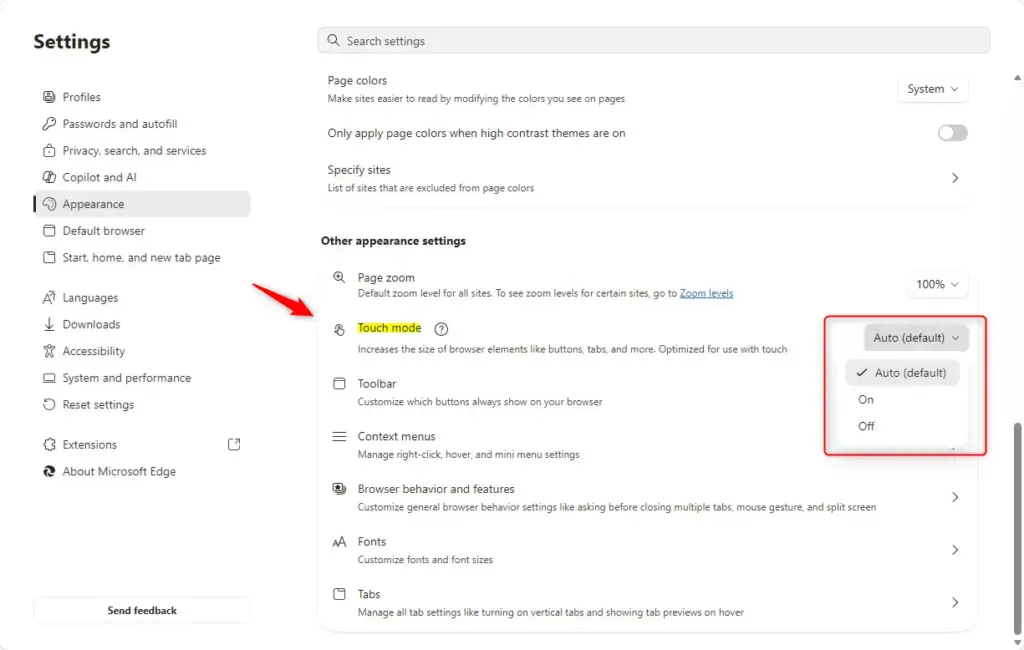Collapse the Touch mode Auto (default) dropdown
This screenshot has height=650, width=1024.
click(916, 338)
